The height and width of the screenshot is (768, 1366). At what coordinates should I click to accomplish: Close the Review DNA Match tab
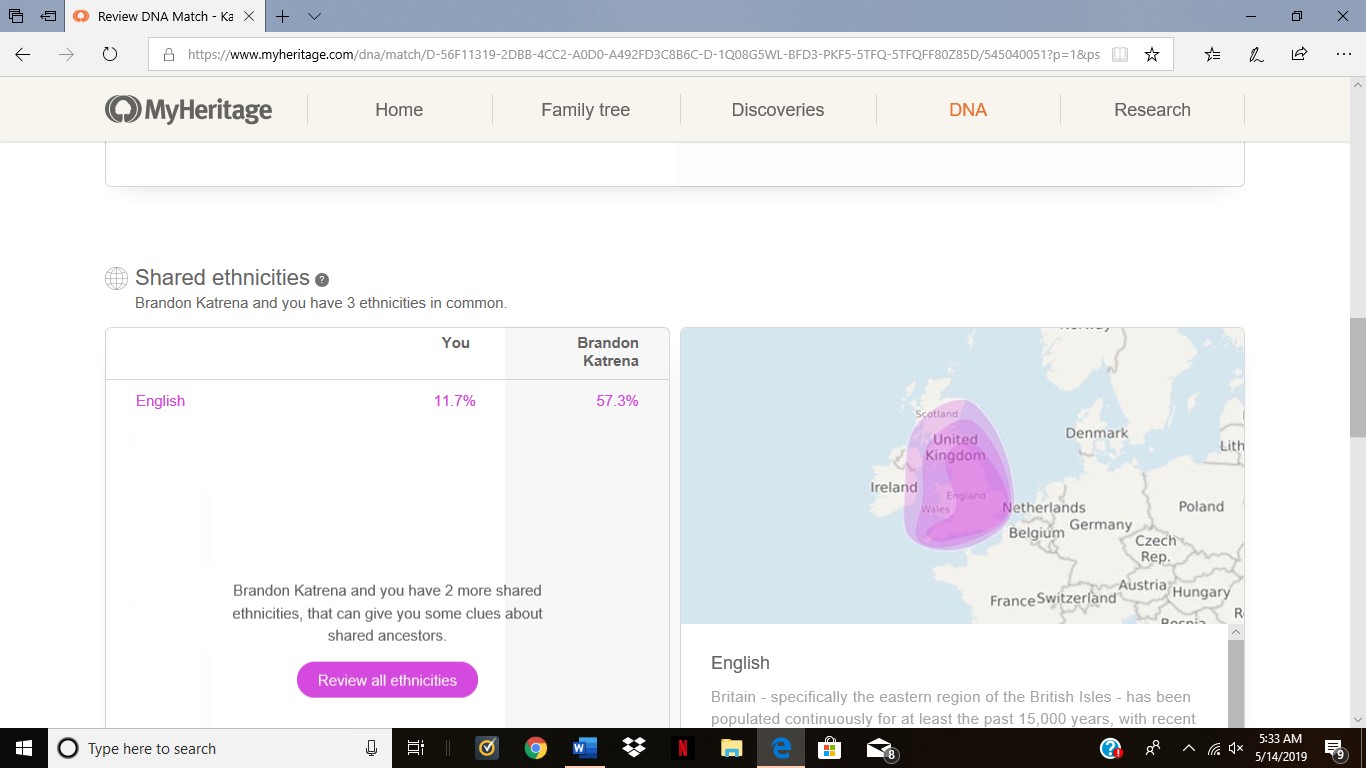point(249,17)
